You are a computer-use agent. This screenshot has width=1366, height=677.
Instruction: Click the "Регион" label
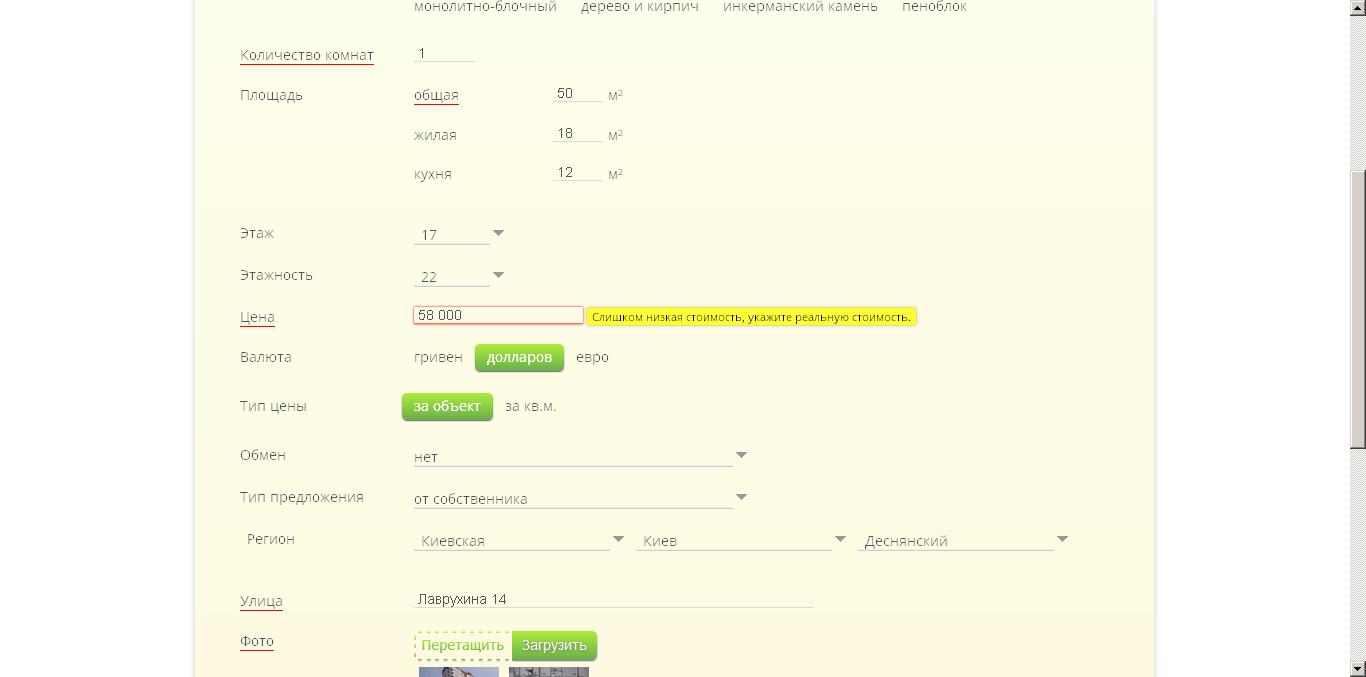271,539
